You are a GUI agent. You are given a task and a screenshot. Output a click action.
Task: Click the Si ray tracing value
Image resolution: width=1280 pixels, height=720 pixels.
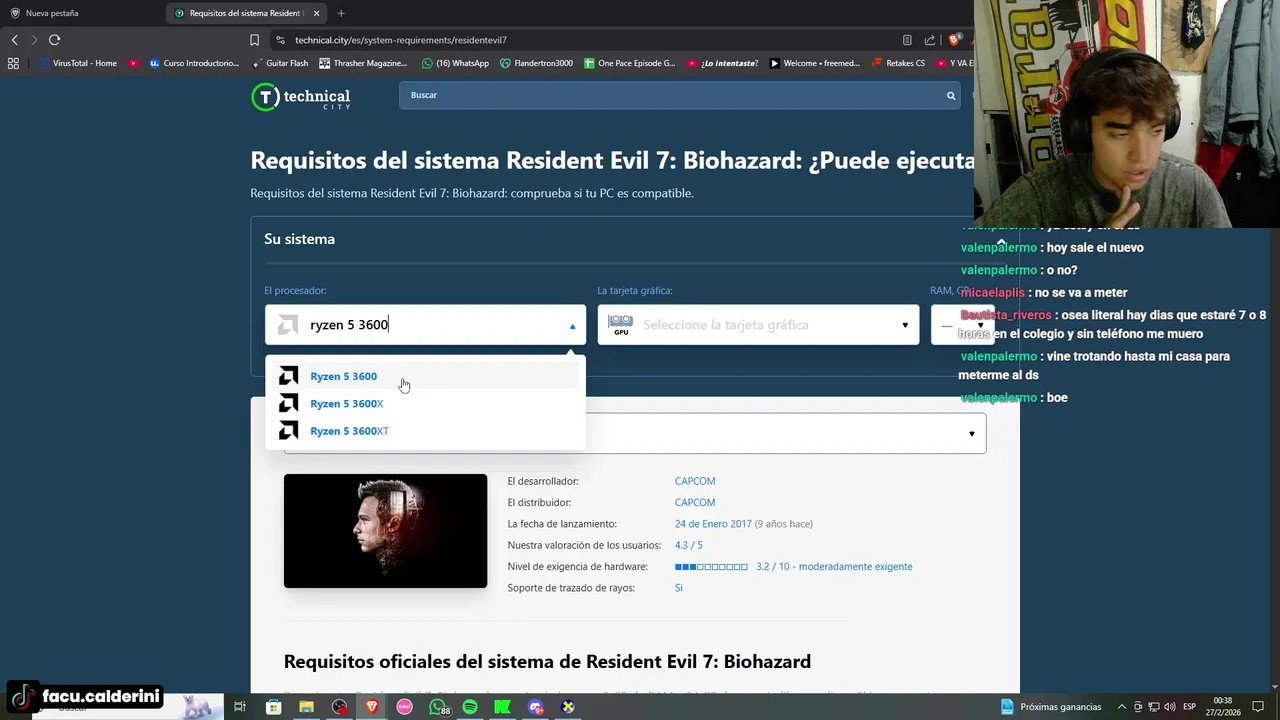(678, 588)
